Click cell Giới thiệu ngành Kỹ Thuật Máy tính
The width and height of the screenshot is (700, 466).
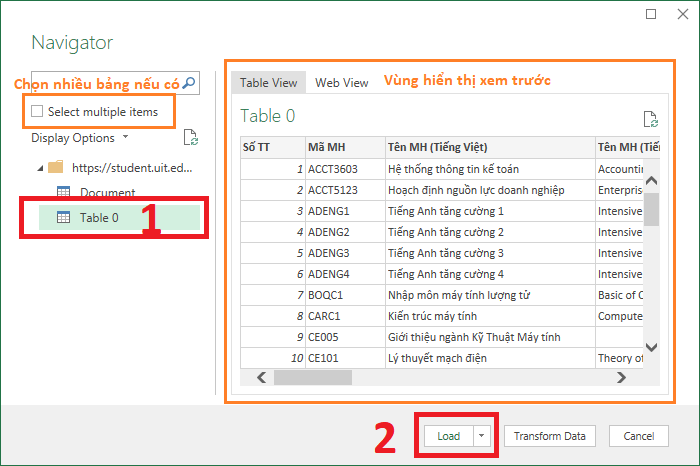[490, 337]
